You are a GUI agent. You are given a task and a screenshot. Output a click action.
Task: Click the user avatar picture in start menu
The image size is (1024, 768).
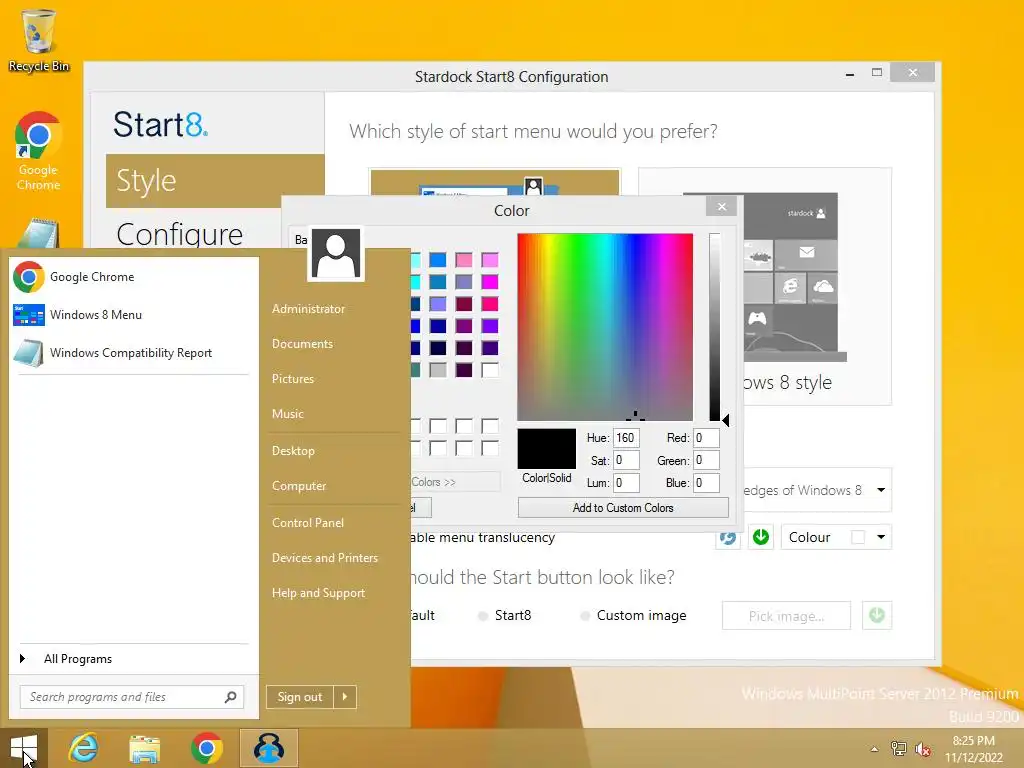tap(336, 253)
